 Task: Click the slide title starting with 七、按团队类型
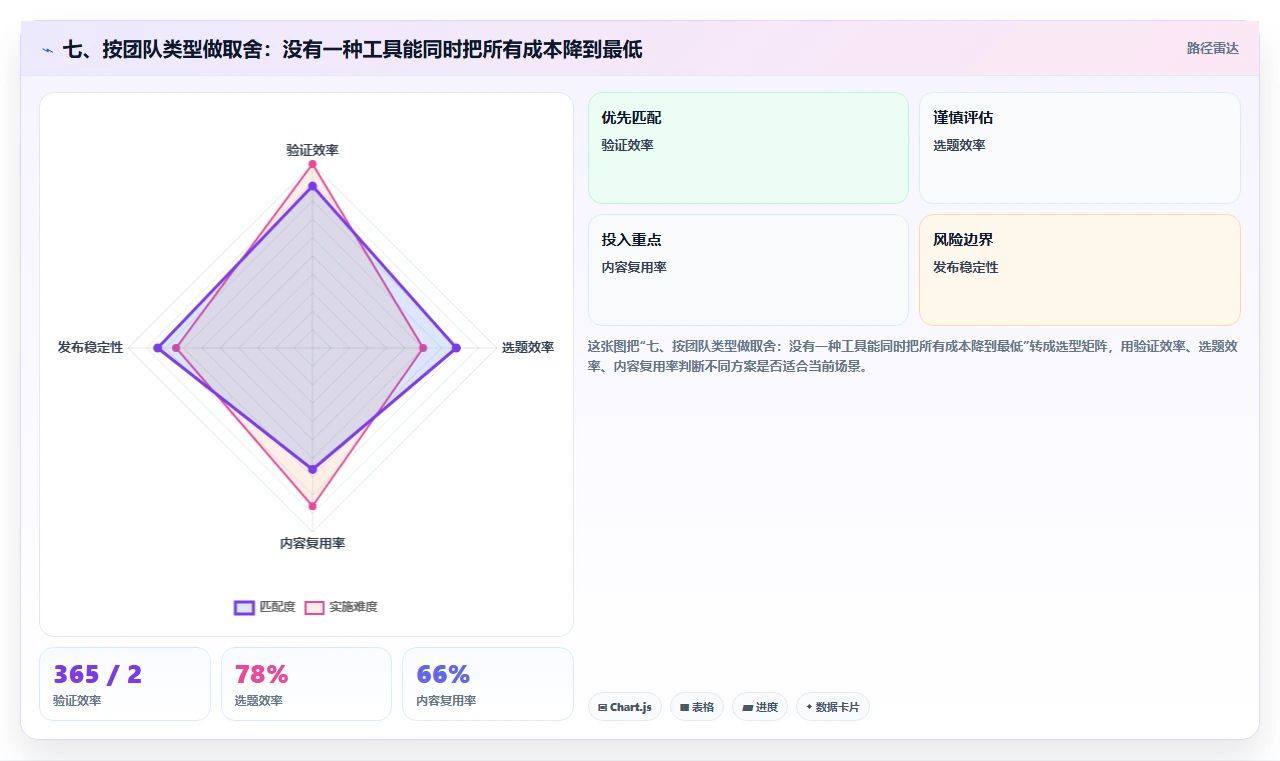[x=352, y=49]
